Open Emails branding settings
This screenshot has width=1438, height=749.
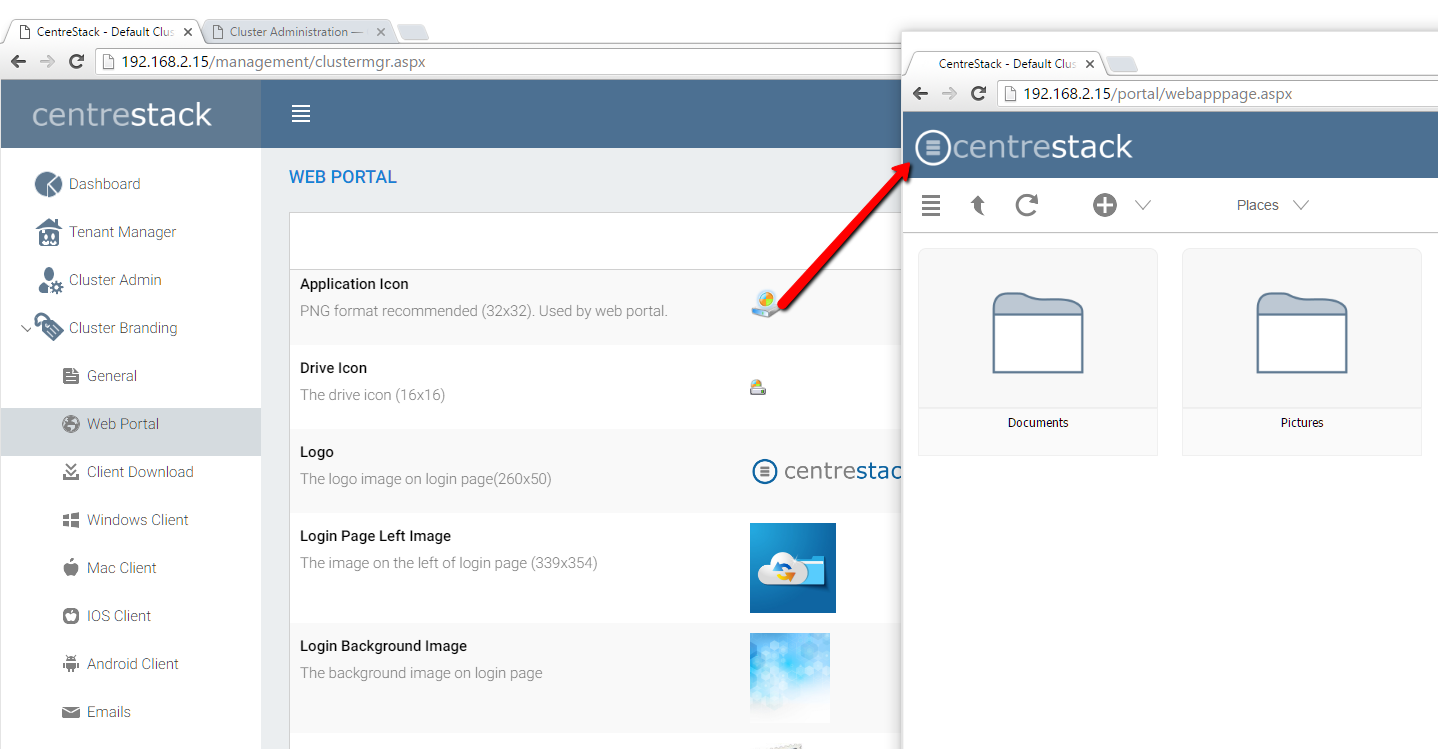[109, 712]
